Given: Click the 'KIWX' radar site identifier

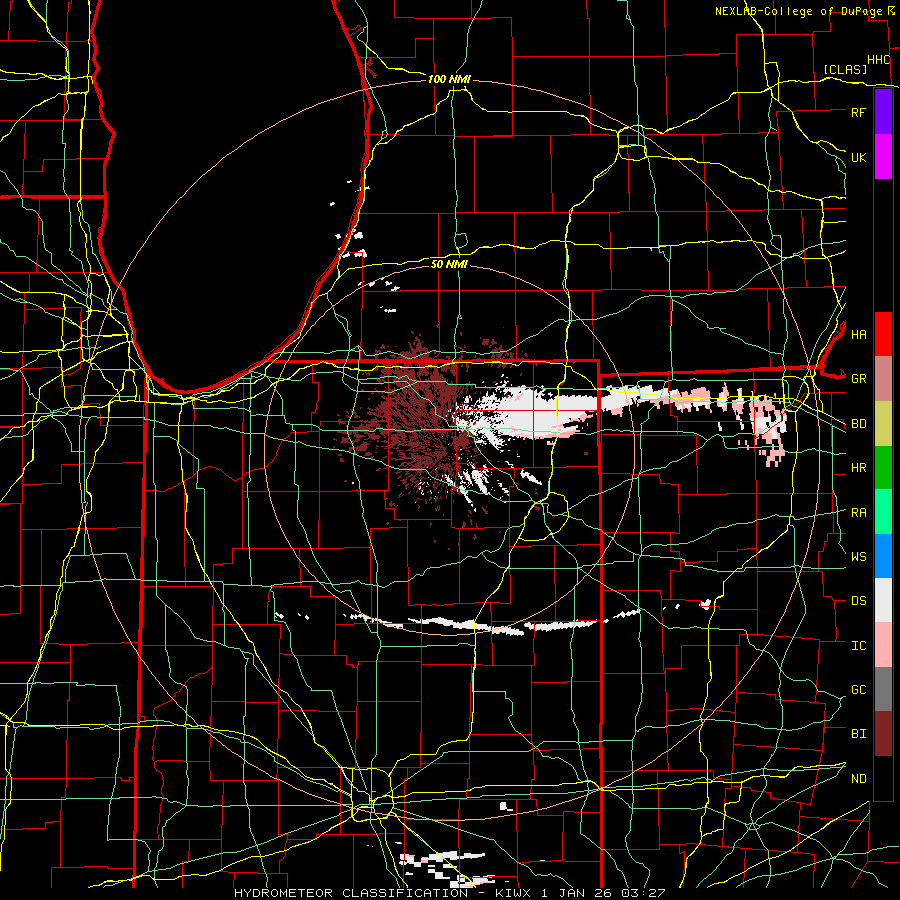Looking at the screenshot, I should pos(514,893).
